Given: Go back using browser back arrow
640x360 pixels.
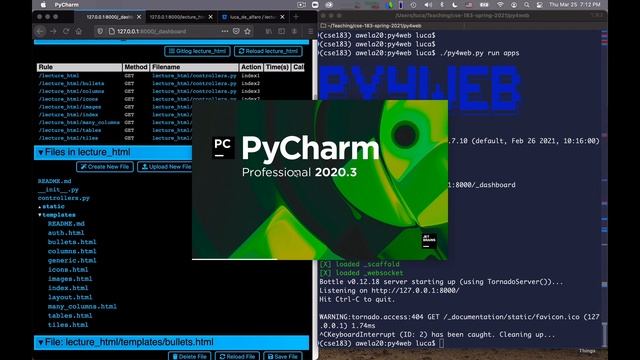Looking at the screenshot, I should 40,31.
